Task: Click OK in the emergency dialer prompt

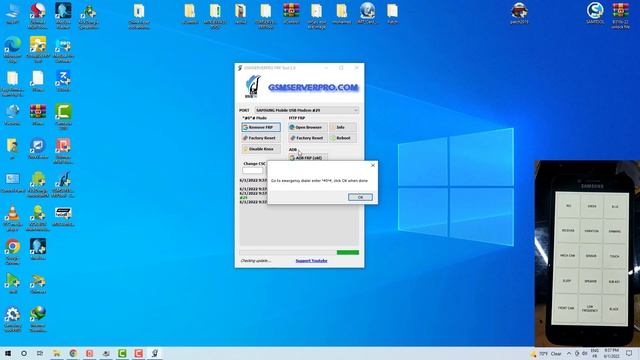Action: [360, 197]
